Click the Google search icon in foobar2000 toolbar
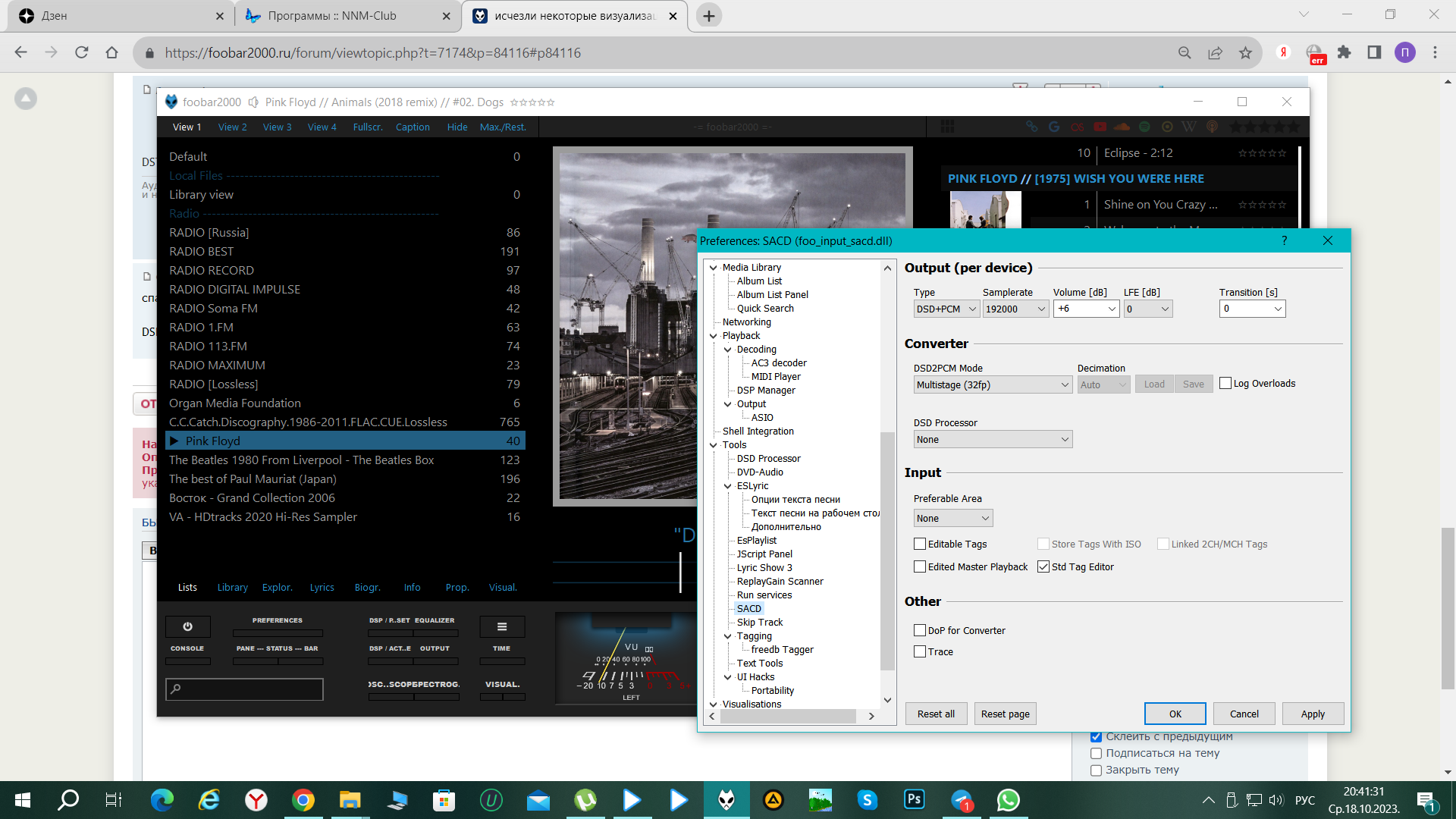The width and height of the screenshot is (1456, 819). point(1054,127)
